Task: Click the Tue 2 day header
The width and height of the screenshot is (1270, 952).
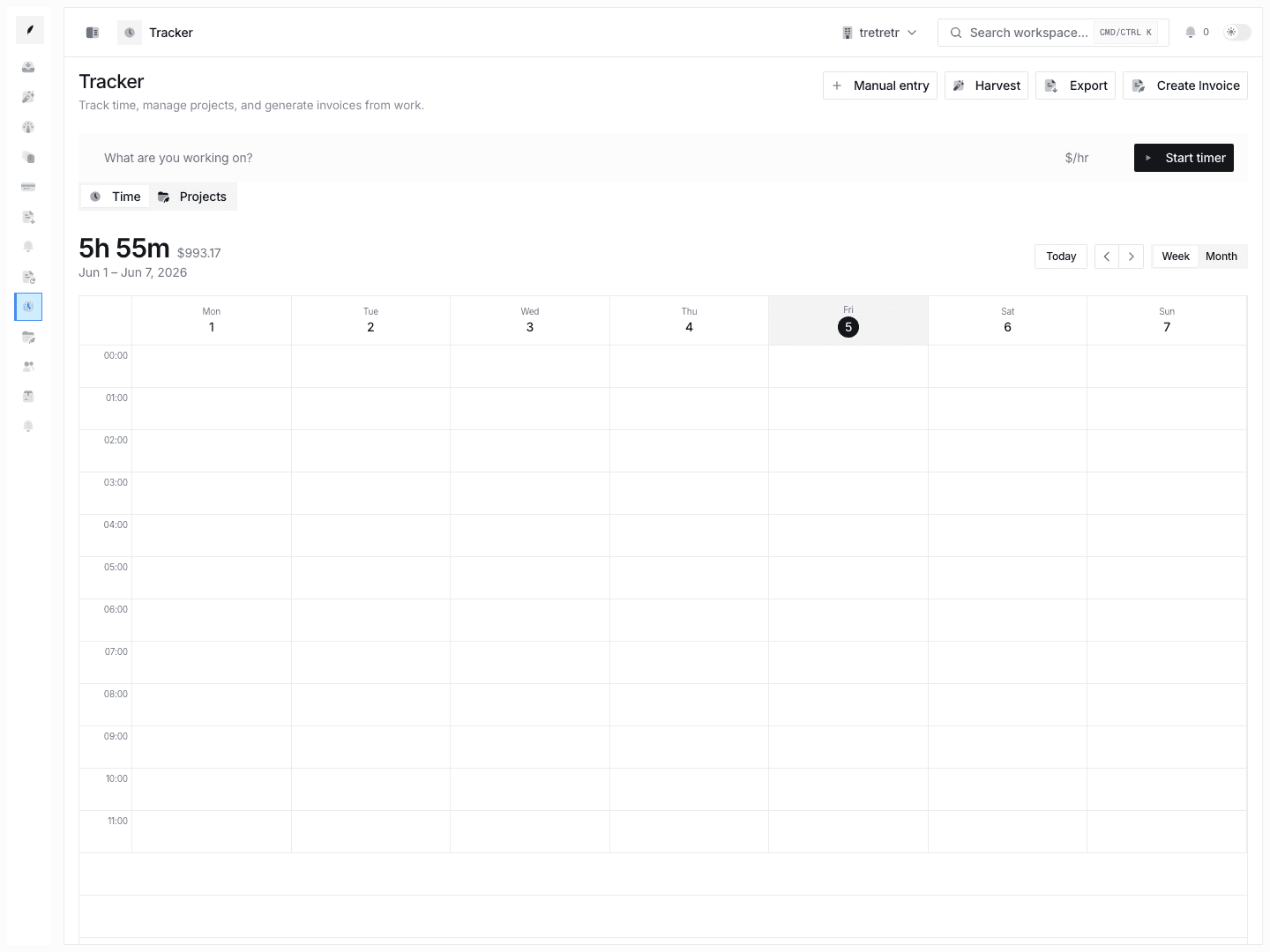Action: click(370, 320)
